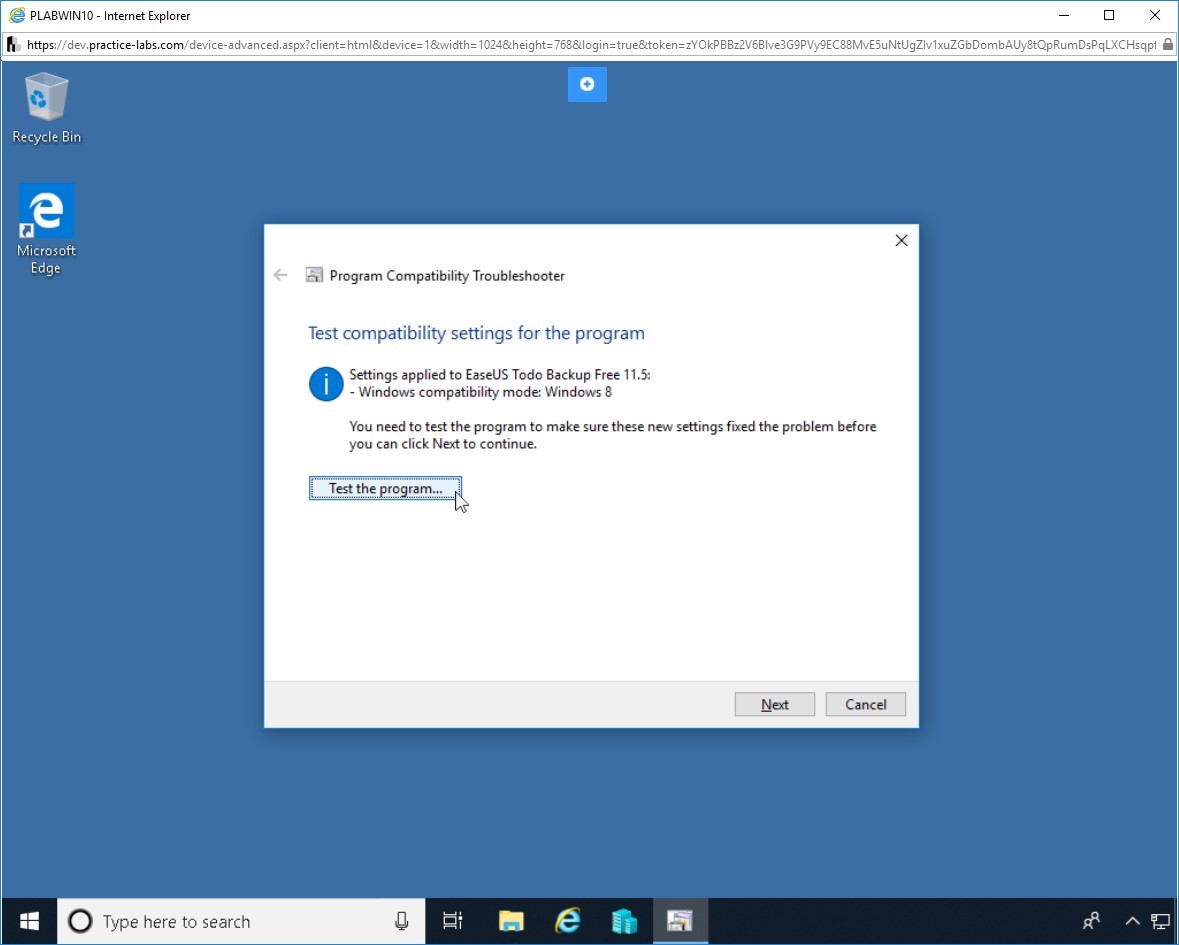Select the troubleshooter taskbar icon
The image size is (1179, 945).
point(680,921)
